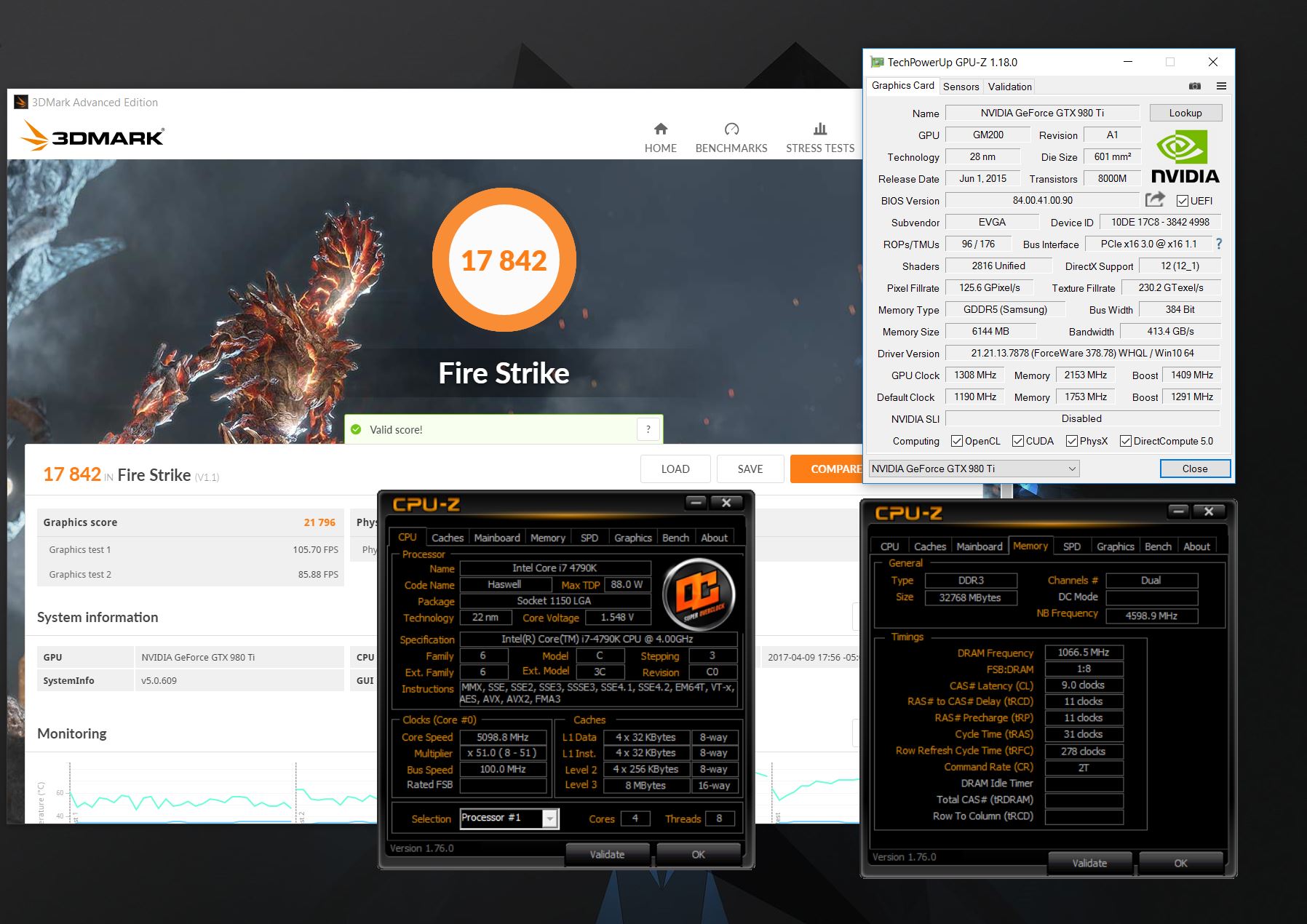This screenshot has width=1307, height=924.
Task: Open About tab in right CPU-Z window
Action: click(1196, 546)
